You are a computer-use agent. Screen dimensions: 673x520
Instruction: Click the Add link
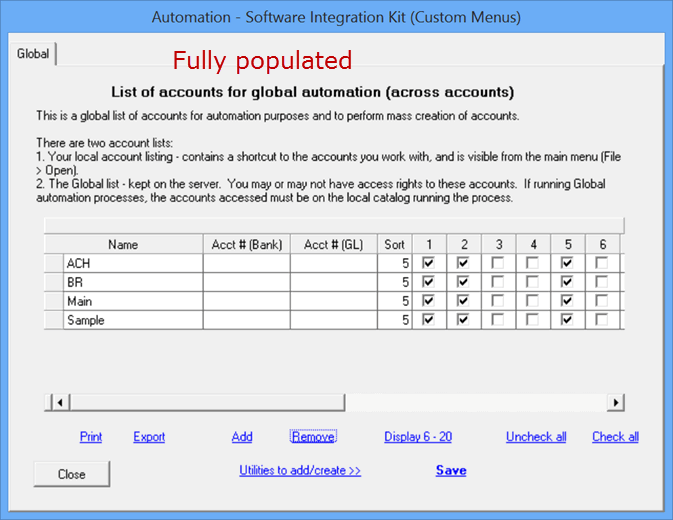tap(242, 437)
